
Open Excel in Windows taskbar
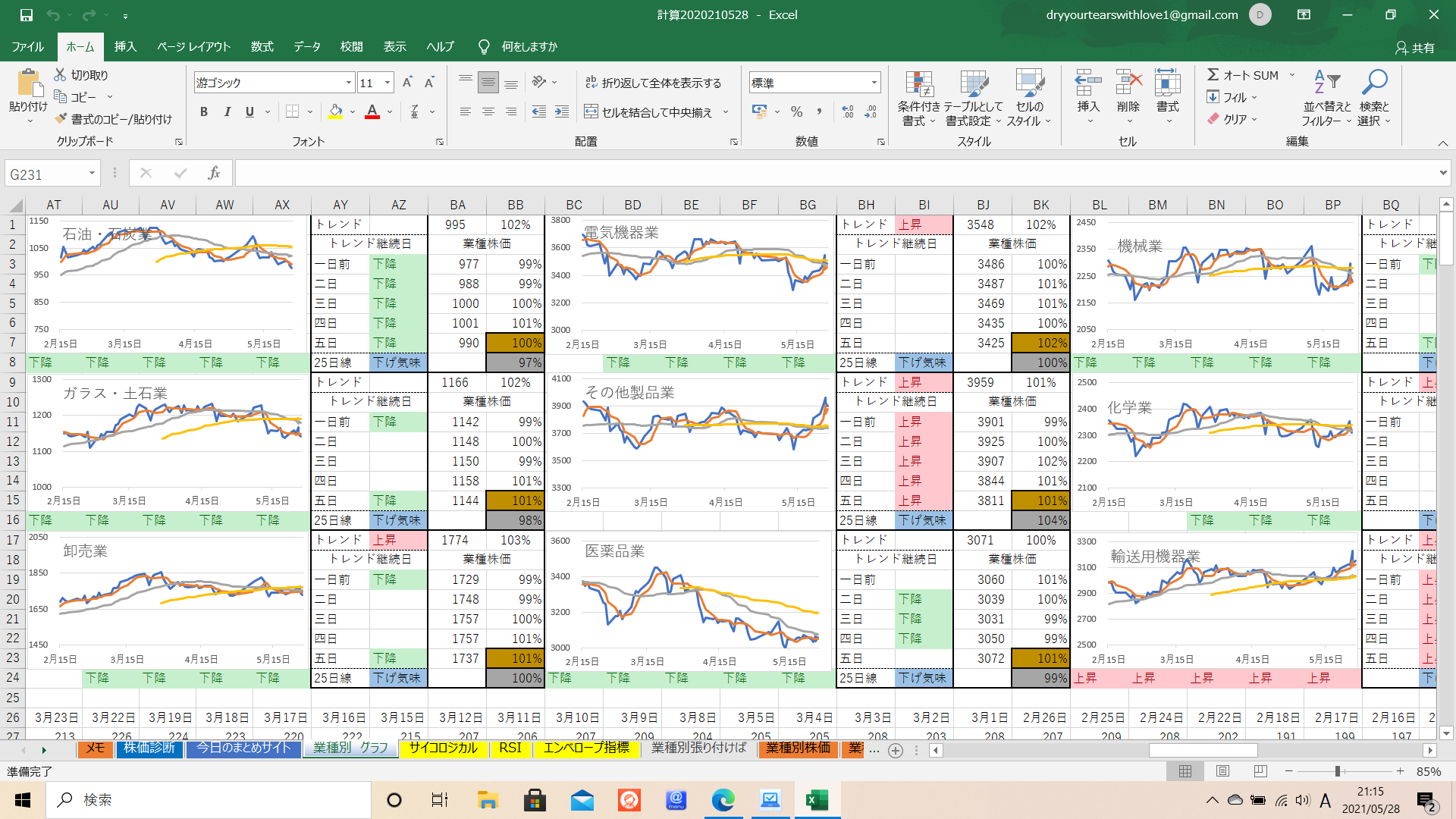[817, 800]
